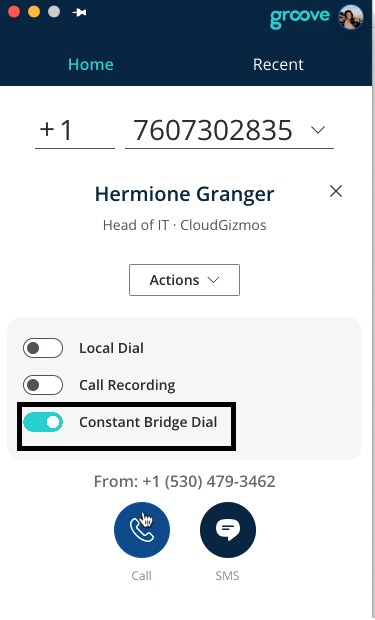Click the Head of IT · CloudGizmos subtitle

pyautogui.click(x=184, y=225)
